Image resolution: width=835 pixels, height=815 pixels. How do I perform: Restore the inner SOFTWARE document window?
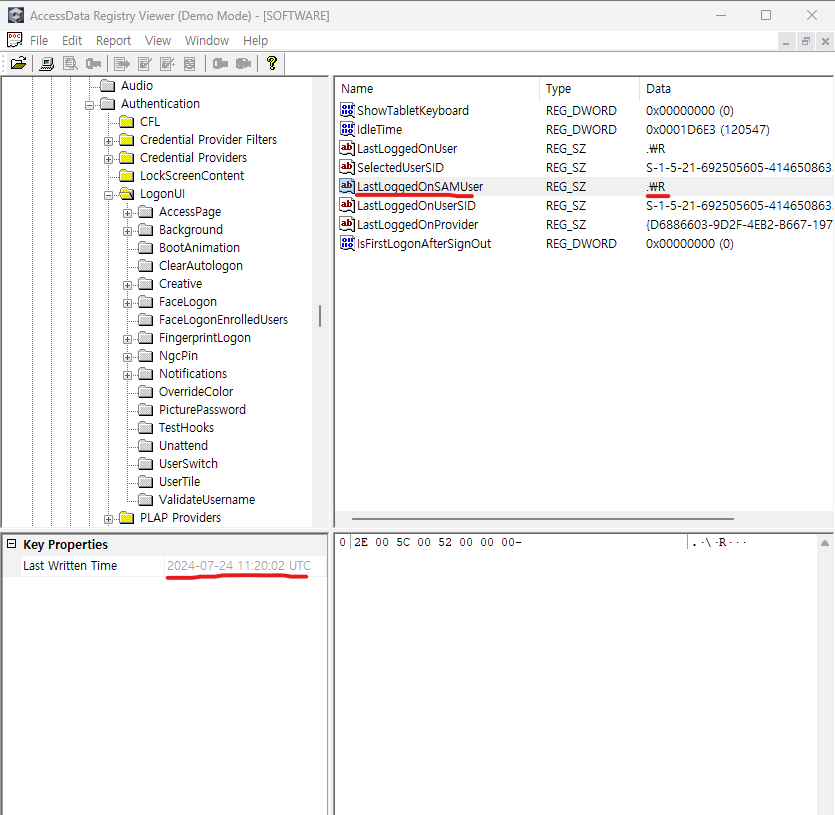806,41
